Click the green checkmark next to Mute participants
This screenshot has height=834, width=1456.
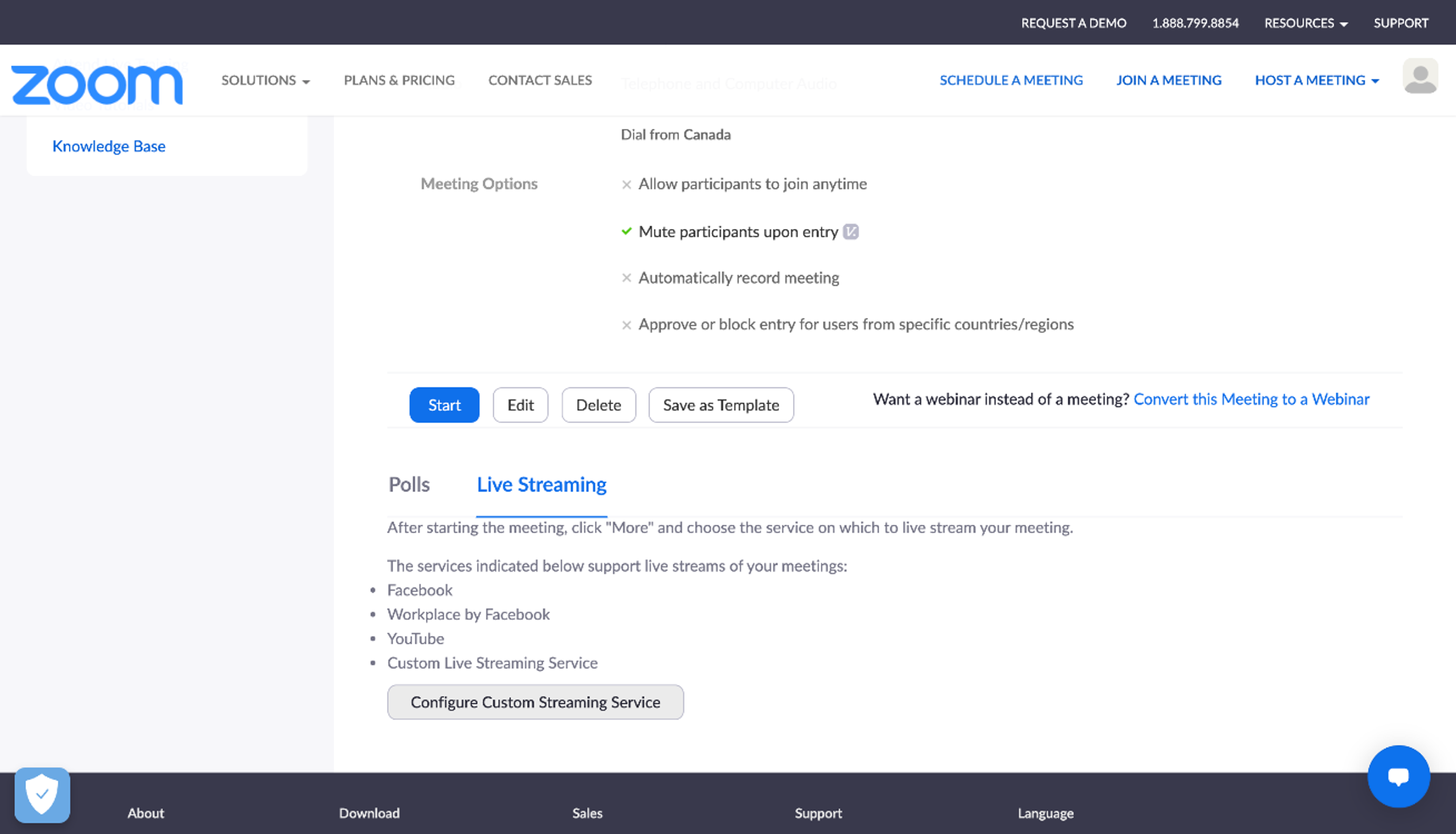point(627,231)
